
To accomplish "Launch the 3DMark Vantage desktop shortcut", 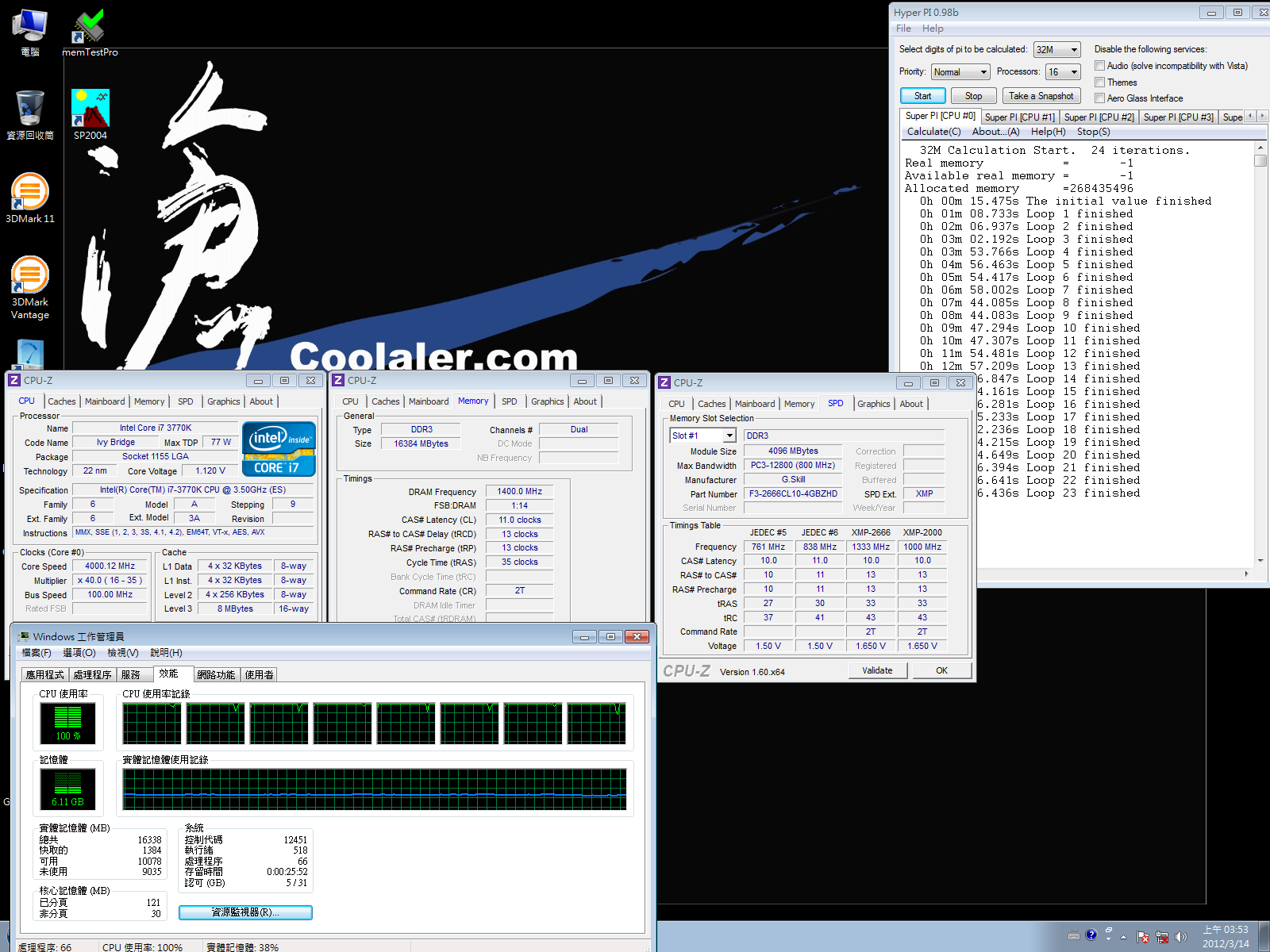I will coord(30,288).
